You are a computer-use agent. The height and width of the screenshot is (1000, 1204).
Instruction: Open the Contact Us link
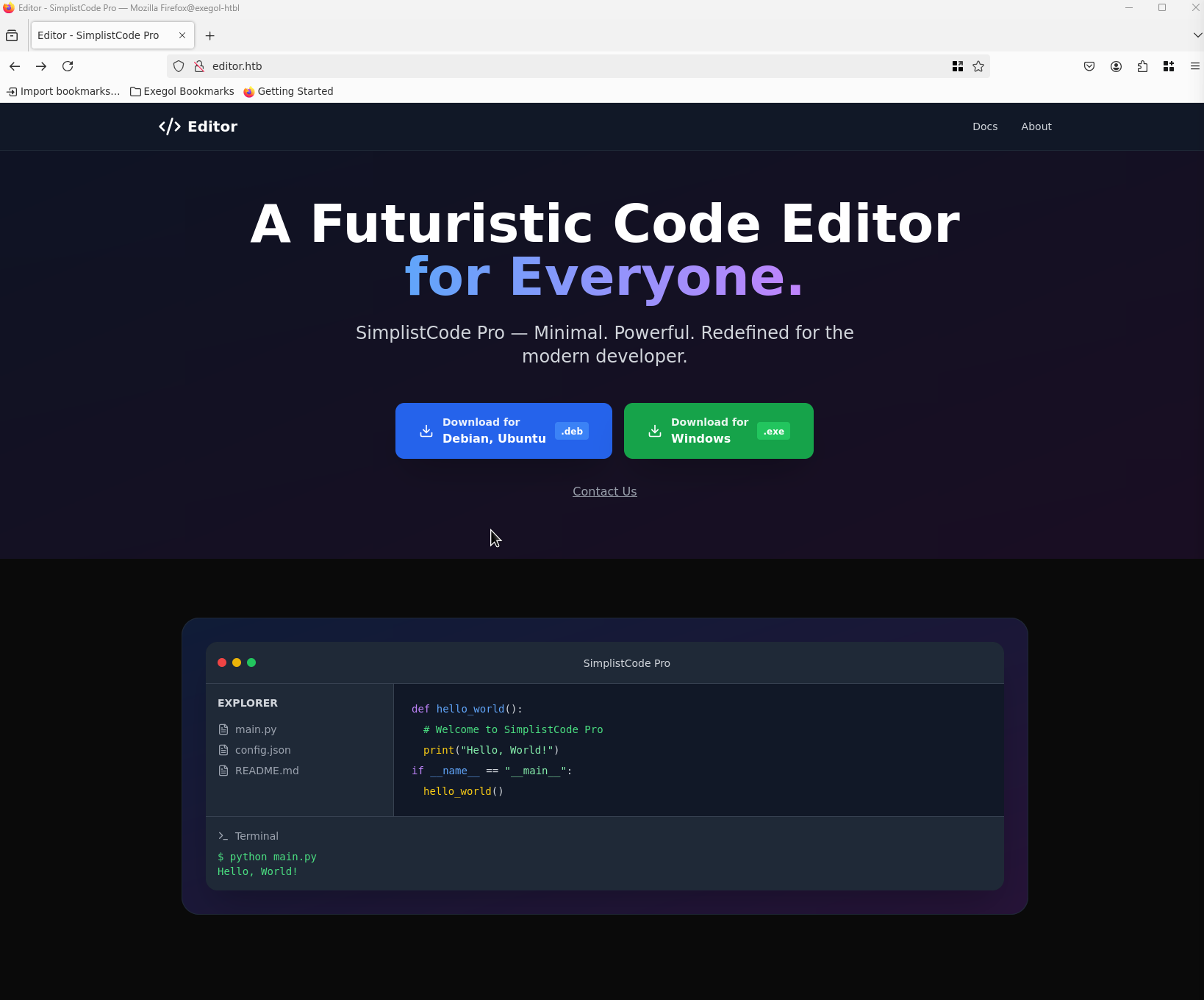tap(604, 491)
